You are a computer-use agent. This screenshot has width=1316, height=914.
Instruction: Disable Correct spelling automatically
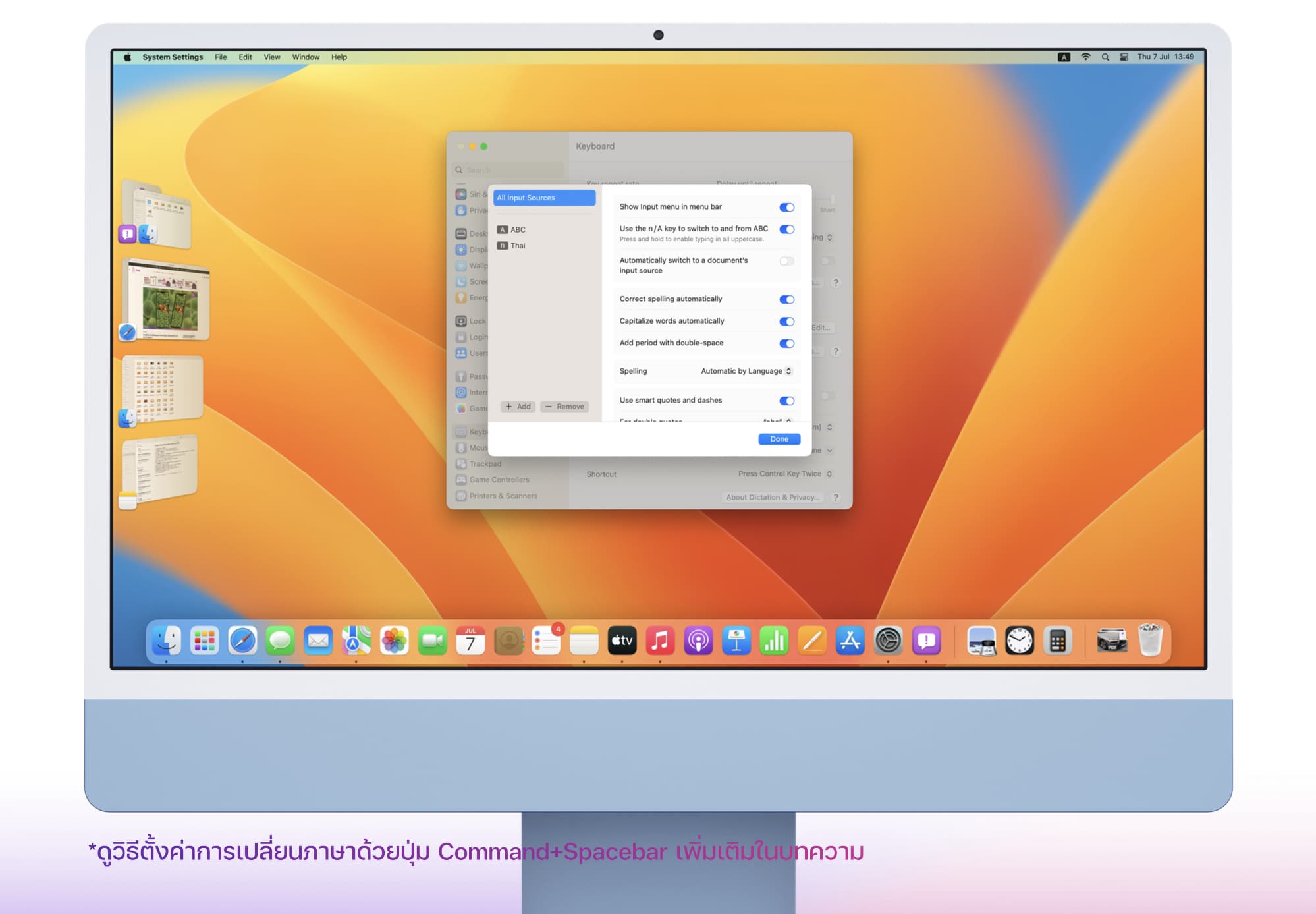point(786,299)
